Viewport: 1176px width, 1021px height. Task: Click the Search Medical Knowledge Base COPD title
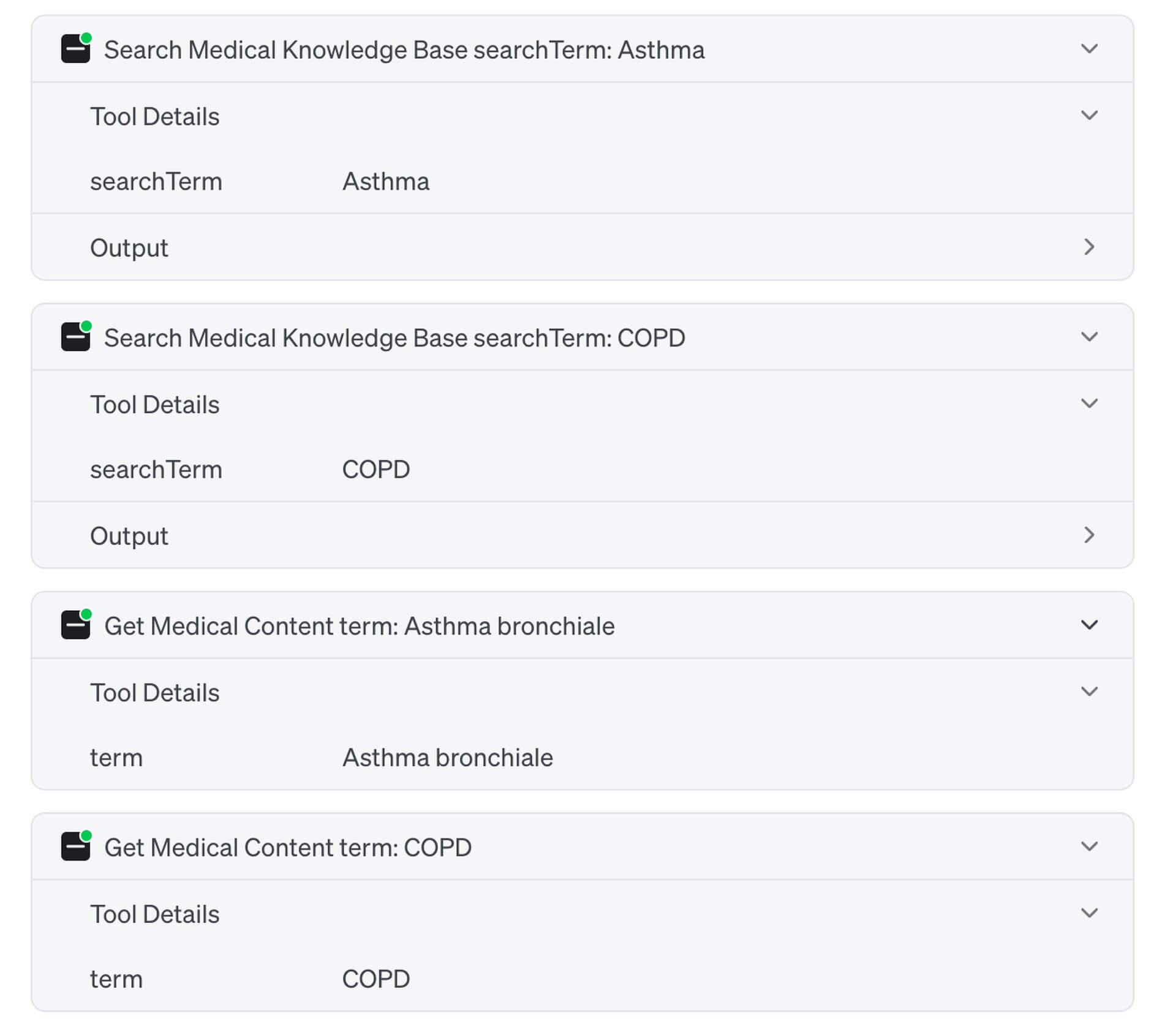point(394,338)
